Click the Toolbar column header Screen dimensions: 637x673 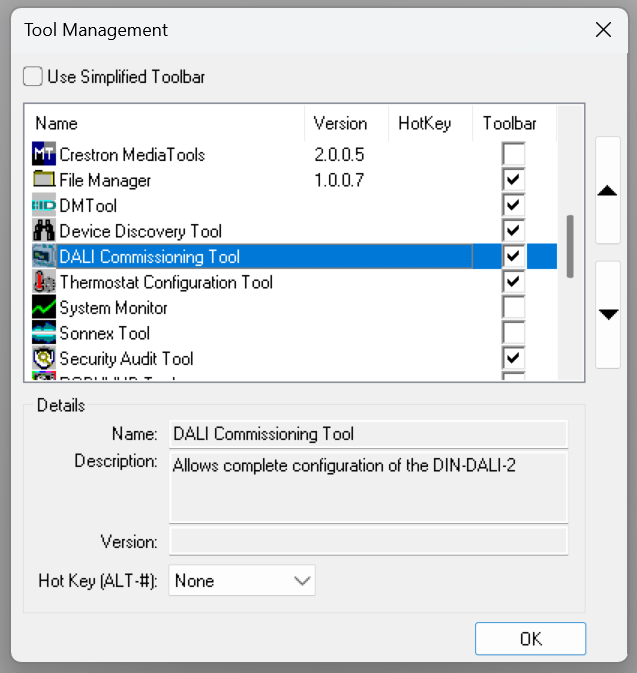[514, 123]
